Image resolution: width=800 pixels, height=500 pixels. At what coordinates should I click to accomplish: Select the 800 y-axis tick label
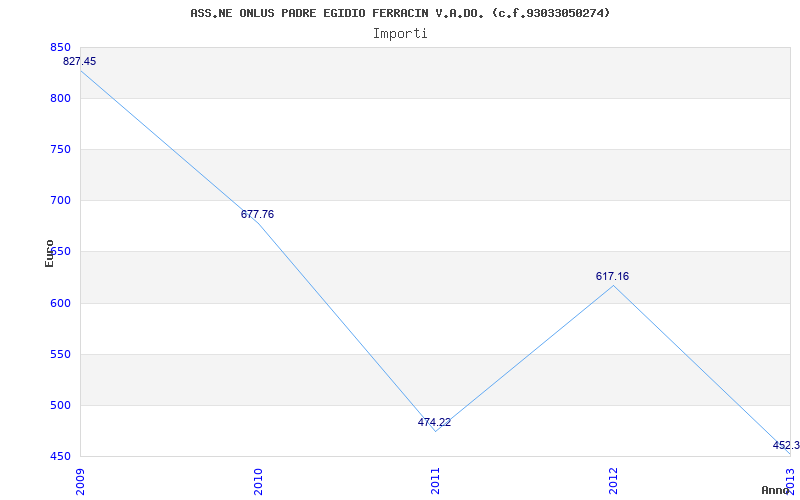(60, 98)
